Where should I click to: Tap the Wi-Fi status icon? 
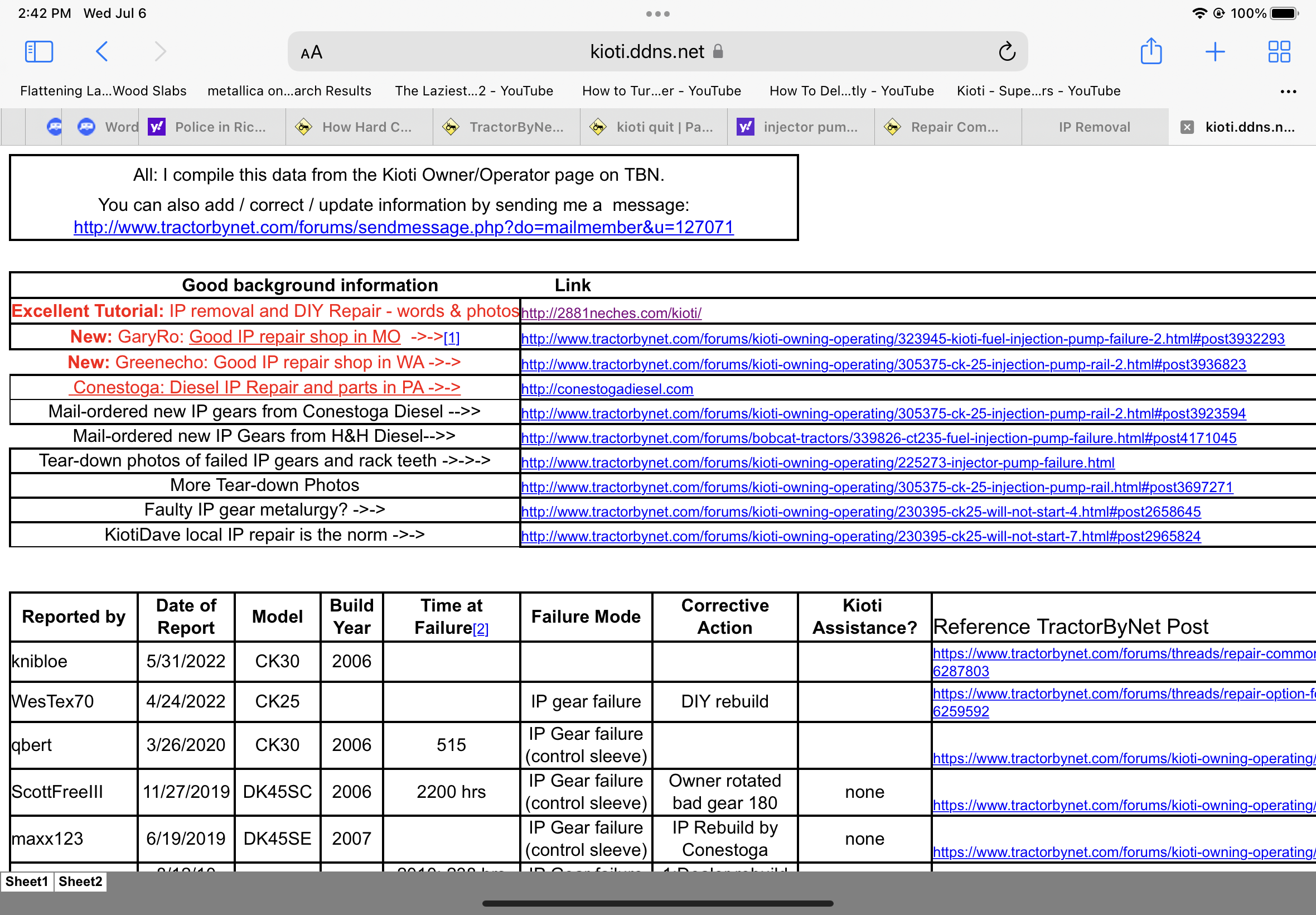pos(1199,13)
